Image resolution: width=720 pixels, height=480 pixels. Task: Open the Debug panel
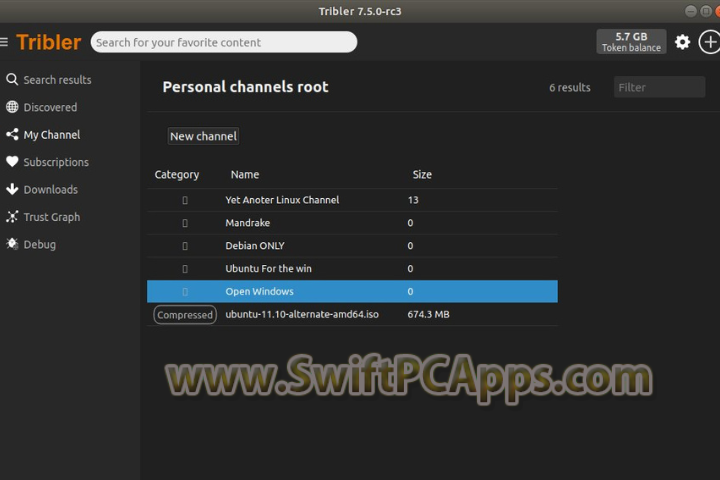click(39, 244)
